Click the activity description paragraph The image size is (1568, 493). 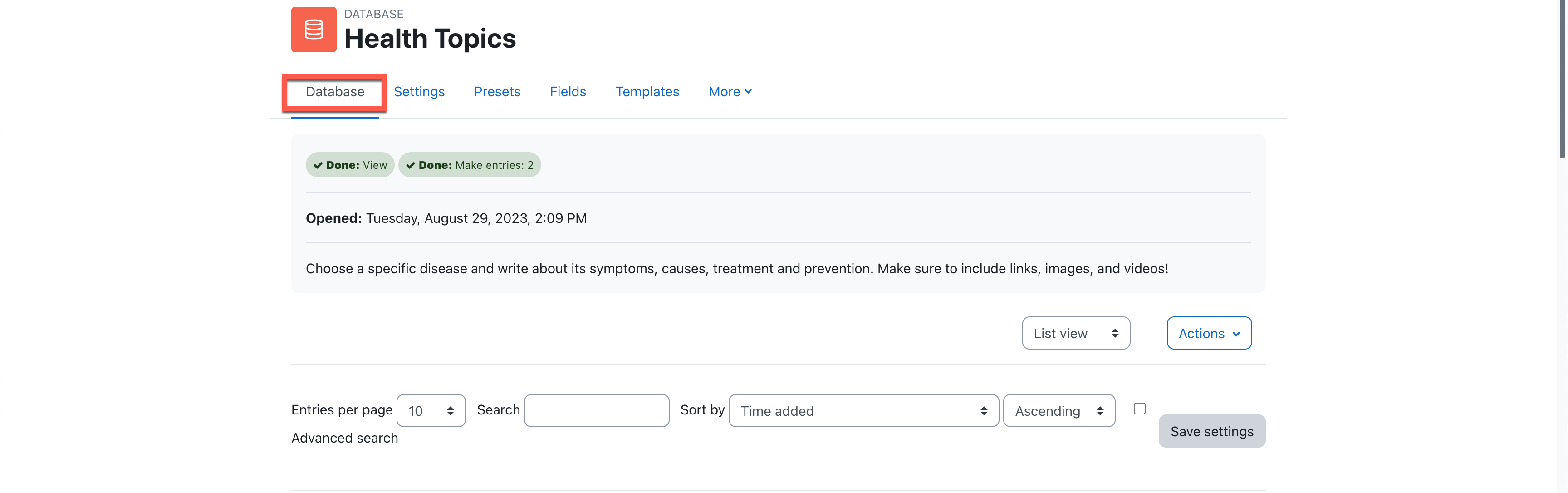click(x=736, y=269)
